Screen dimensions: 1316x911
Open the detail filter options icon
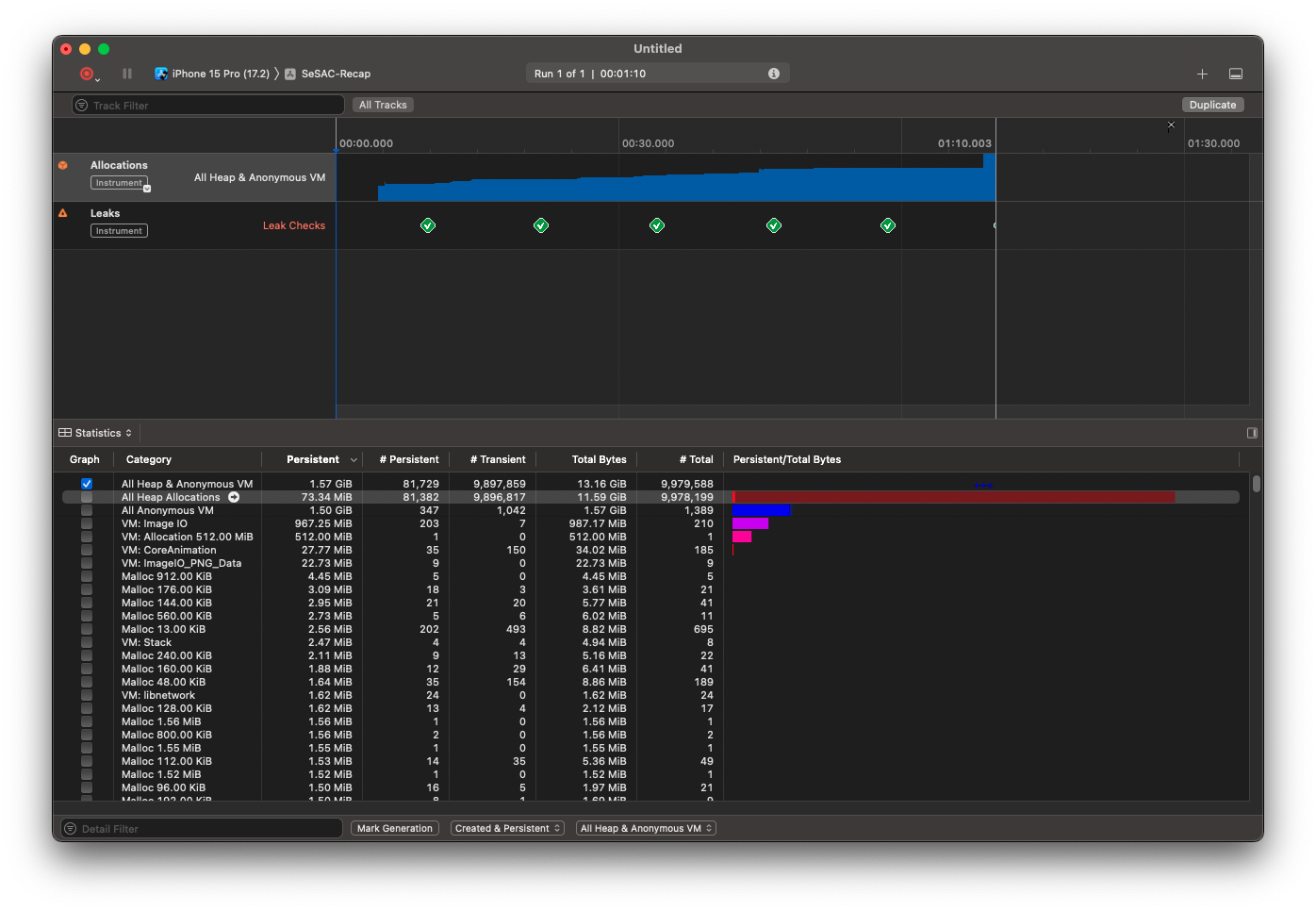(70, 828)
